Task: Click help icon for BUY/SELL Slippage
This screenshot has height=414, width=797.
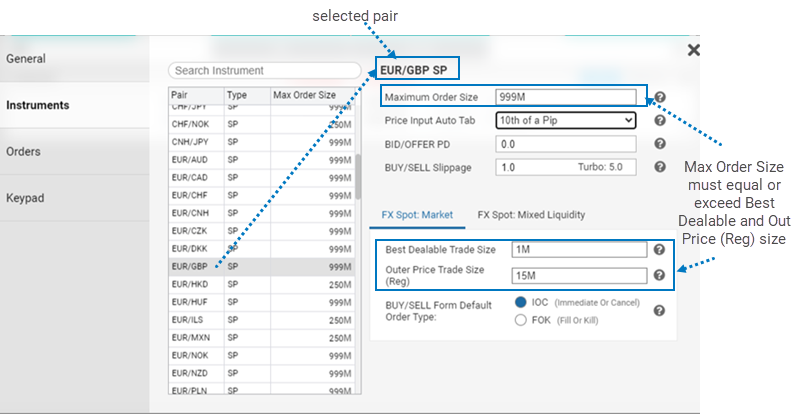Action: (660, 167)
